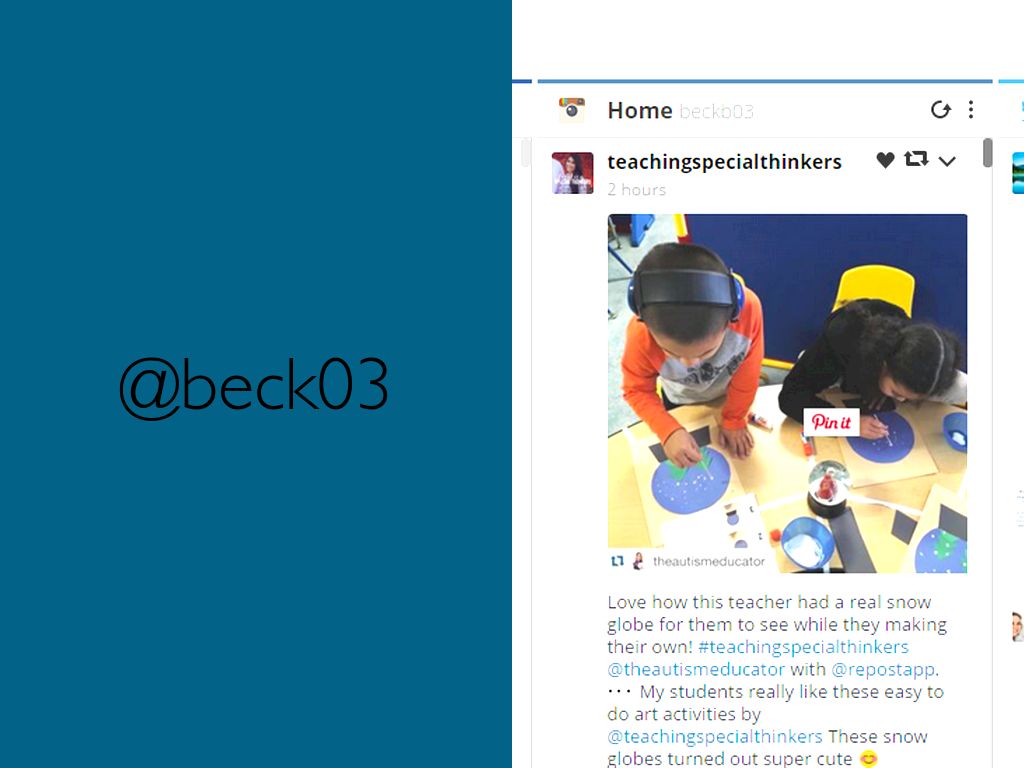
Task: Click the 2 hours timestamp
Action: [x=637, y=190]
